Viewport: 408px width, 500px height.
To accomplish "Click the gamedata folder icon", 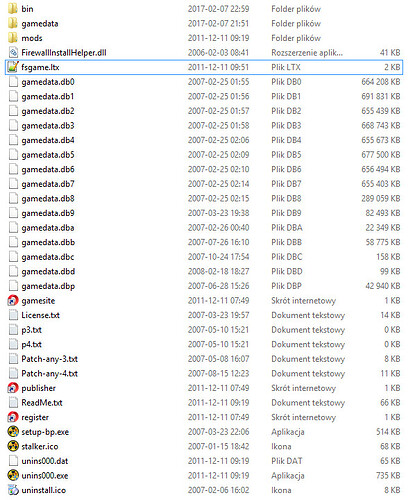I will point(13,23).
